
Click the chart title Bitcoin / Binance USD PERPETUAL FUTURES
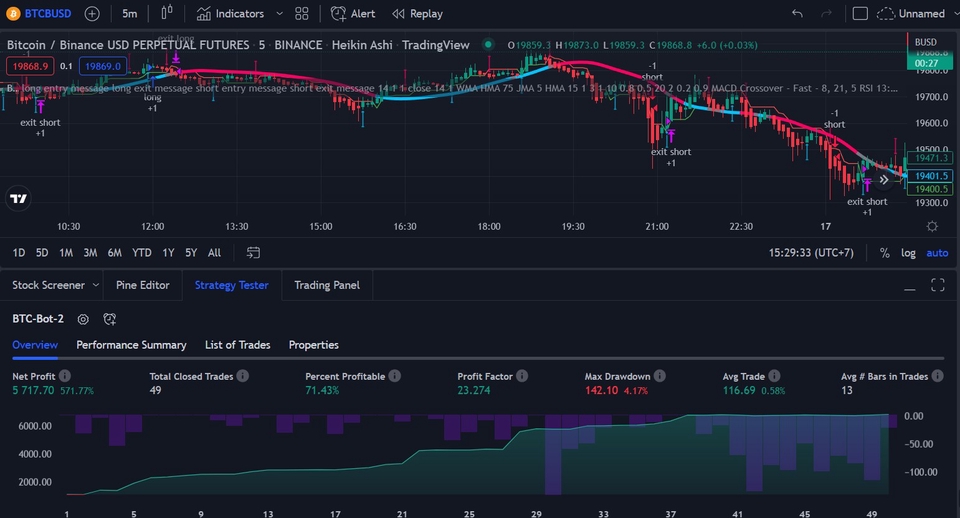(128, 45)
